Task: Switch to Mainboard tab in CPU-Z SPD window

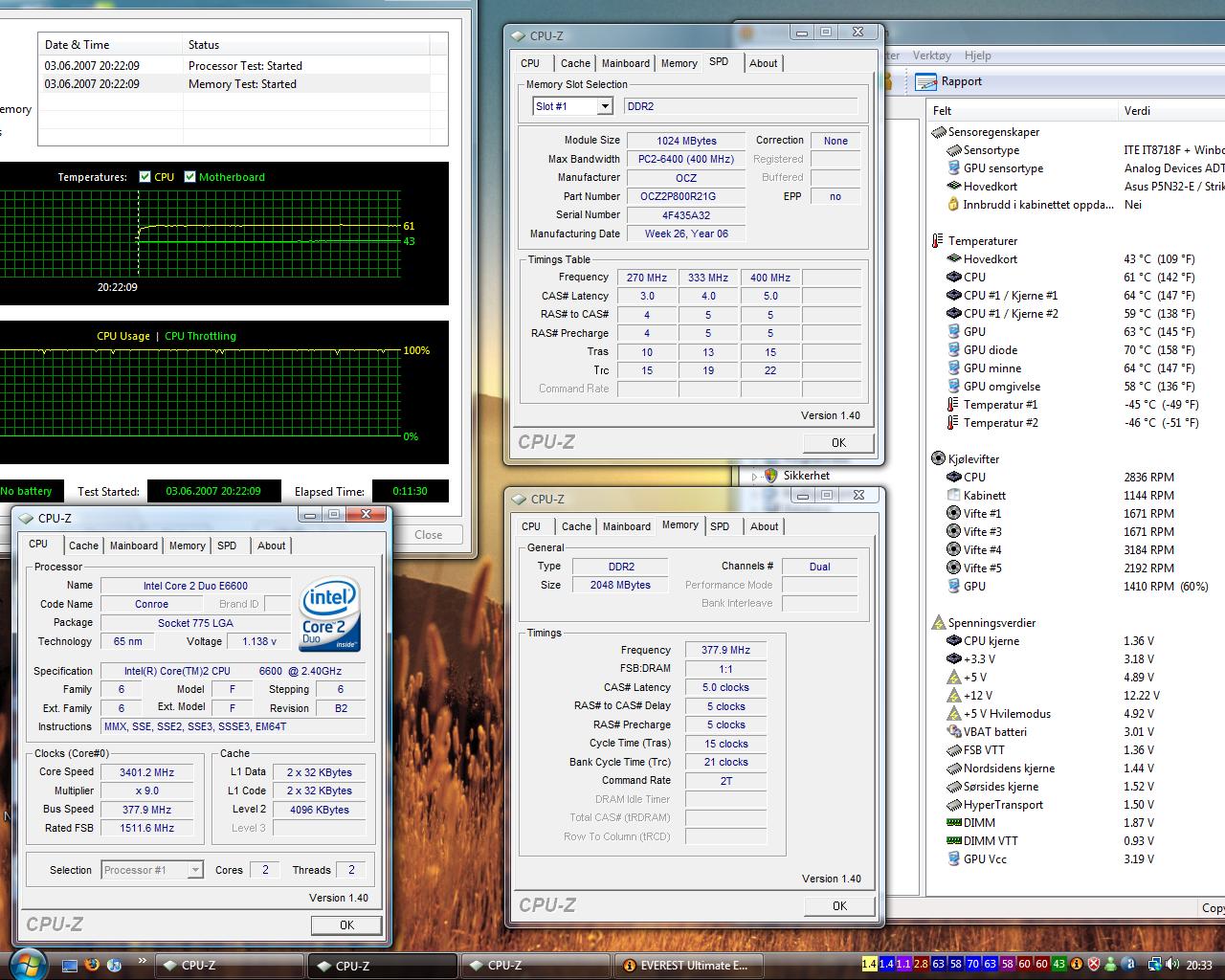Action: [626, 63]
